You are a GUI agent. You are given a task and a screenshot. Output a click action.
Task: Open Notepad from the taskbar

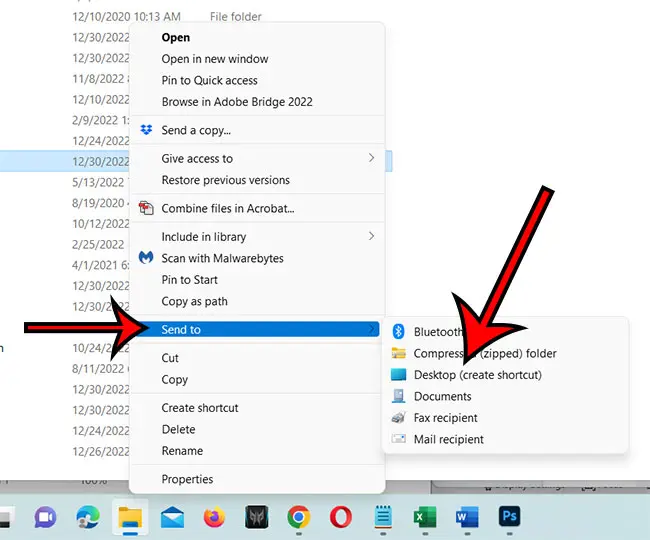(382, 517)
